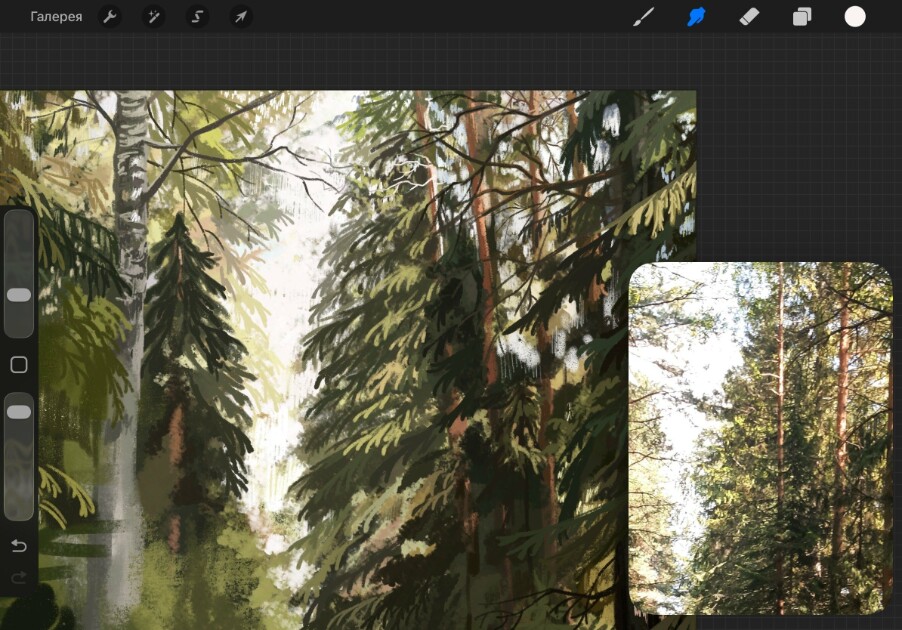Image resolution: width=902 pixels, height=630 pixels.
Task: Open the Adjustments magic wand menu
Action: click(154, 17)
